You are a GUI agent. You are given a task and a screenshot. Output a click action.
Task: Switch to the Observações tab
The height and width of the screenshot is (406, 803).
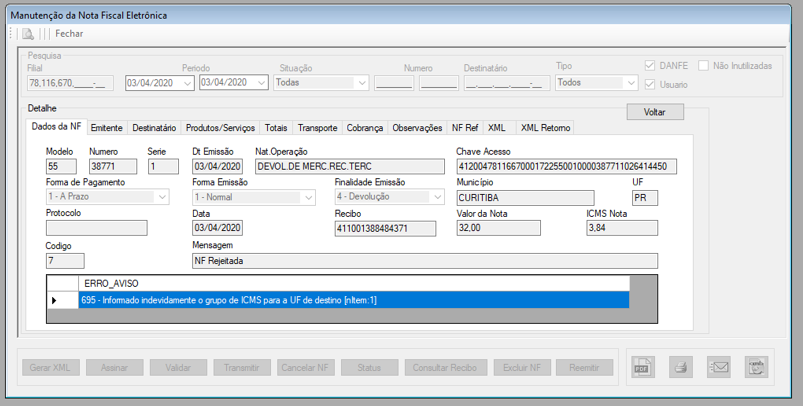pos(417,128)
